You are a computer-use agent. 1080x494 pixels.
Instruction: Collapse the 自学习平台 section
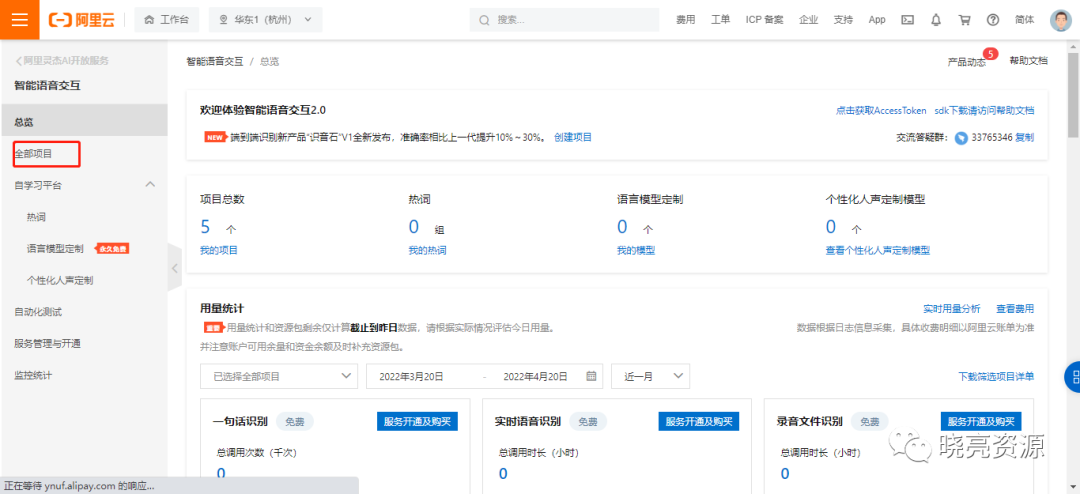point(150,185)
